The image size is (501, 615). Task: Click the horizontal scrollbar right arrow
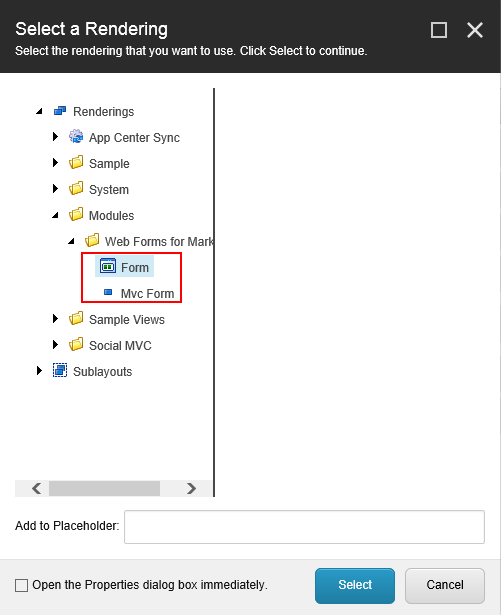pos(191,488)
